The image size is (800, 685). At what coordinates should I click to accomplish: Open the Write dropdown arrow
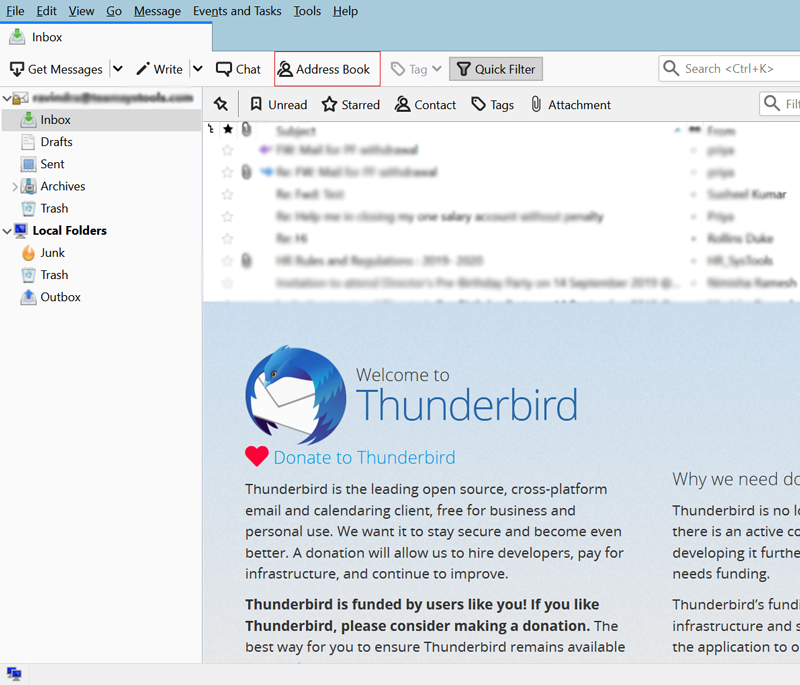(198, 69)
